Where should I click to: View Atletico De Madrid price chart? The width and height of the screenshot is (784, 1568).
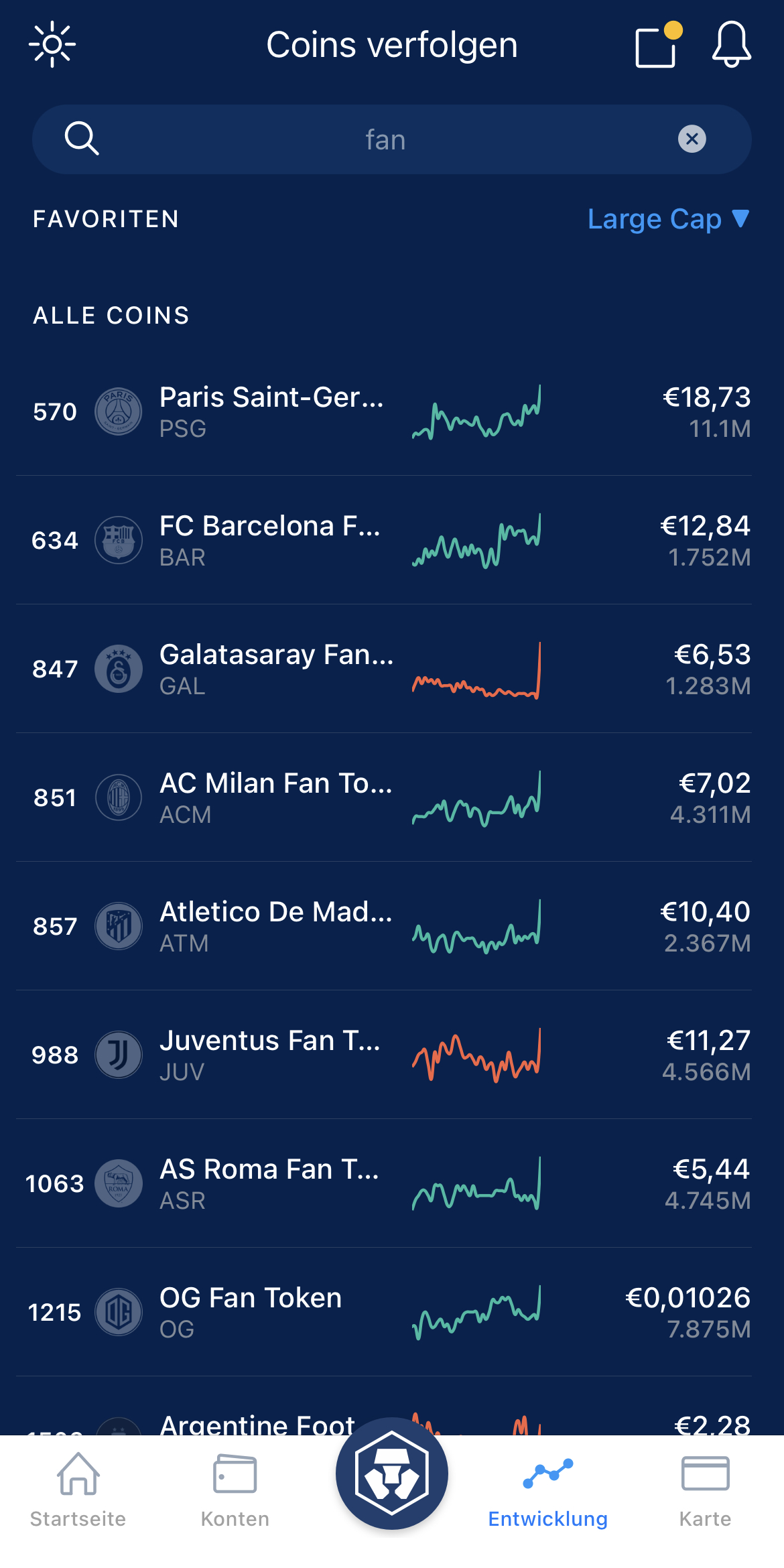(476, 926)
